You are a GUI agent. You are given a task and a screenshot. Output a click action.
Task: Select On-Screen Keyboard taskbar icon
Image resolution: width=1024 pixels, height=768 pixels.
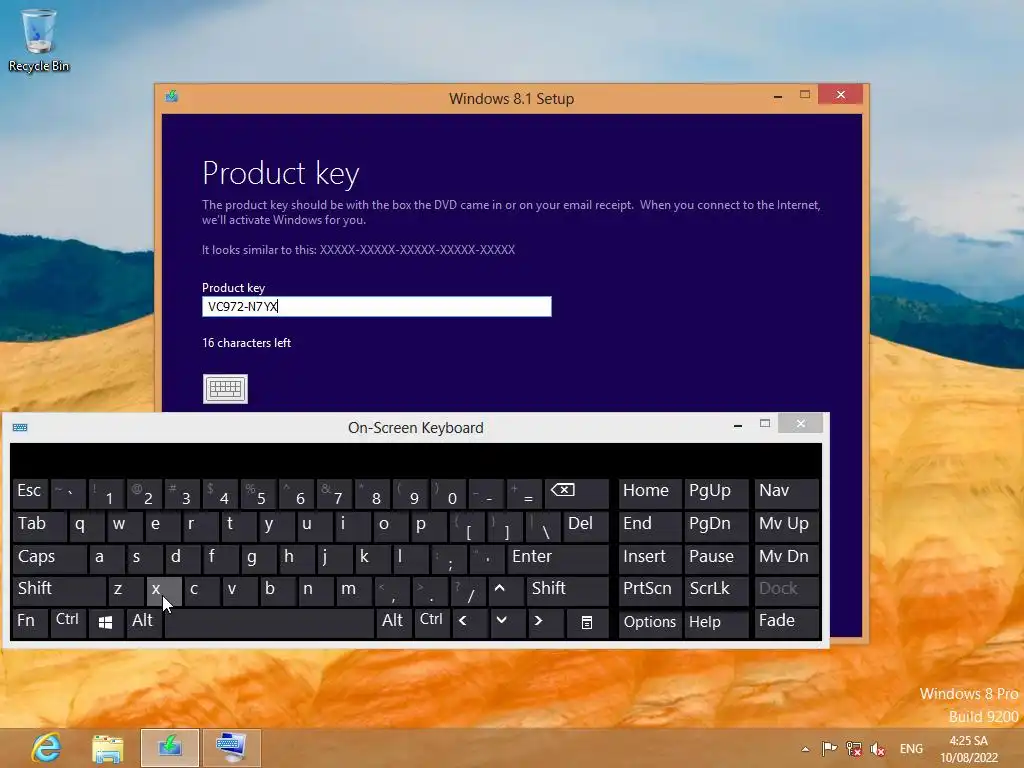(x=232, y=748)
